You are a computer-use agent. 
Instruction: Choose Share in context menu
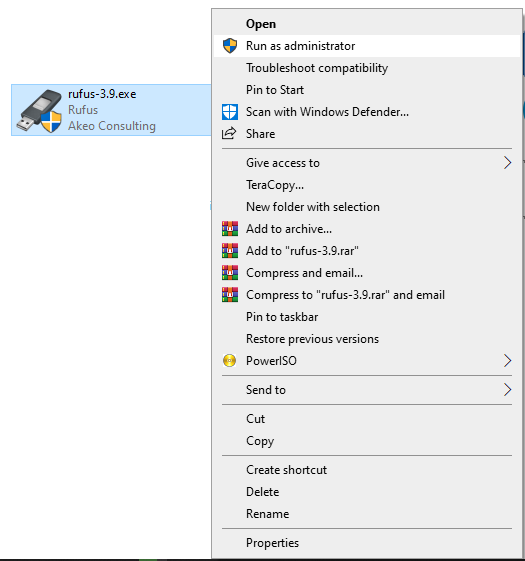point(366,134)
